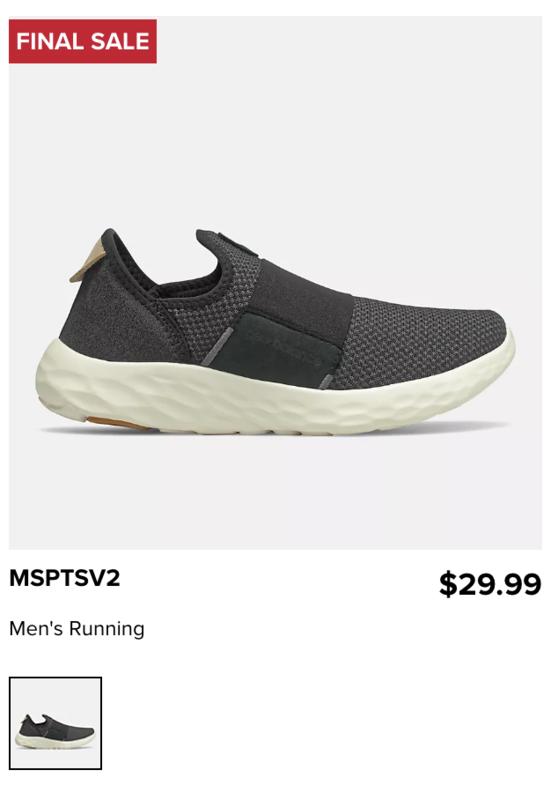Open the MSPTSV2 product title link
Image resolution: width=551 pixels, height=800 pixels.
[65, 578]
